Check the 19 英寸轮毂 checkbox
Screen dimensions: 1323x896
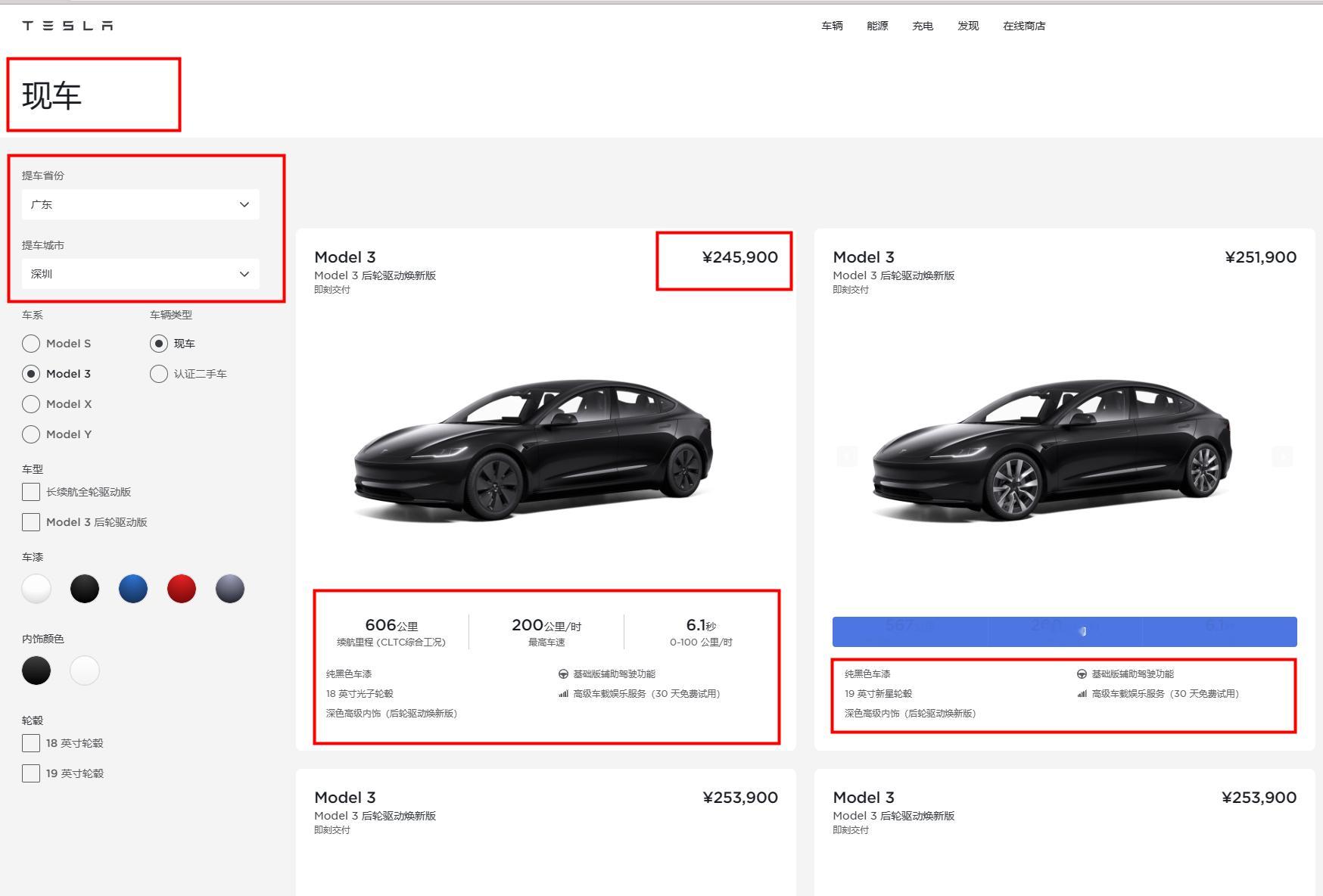(31, 773)
